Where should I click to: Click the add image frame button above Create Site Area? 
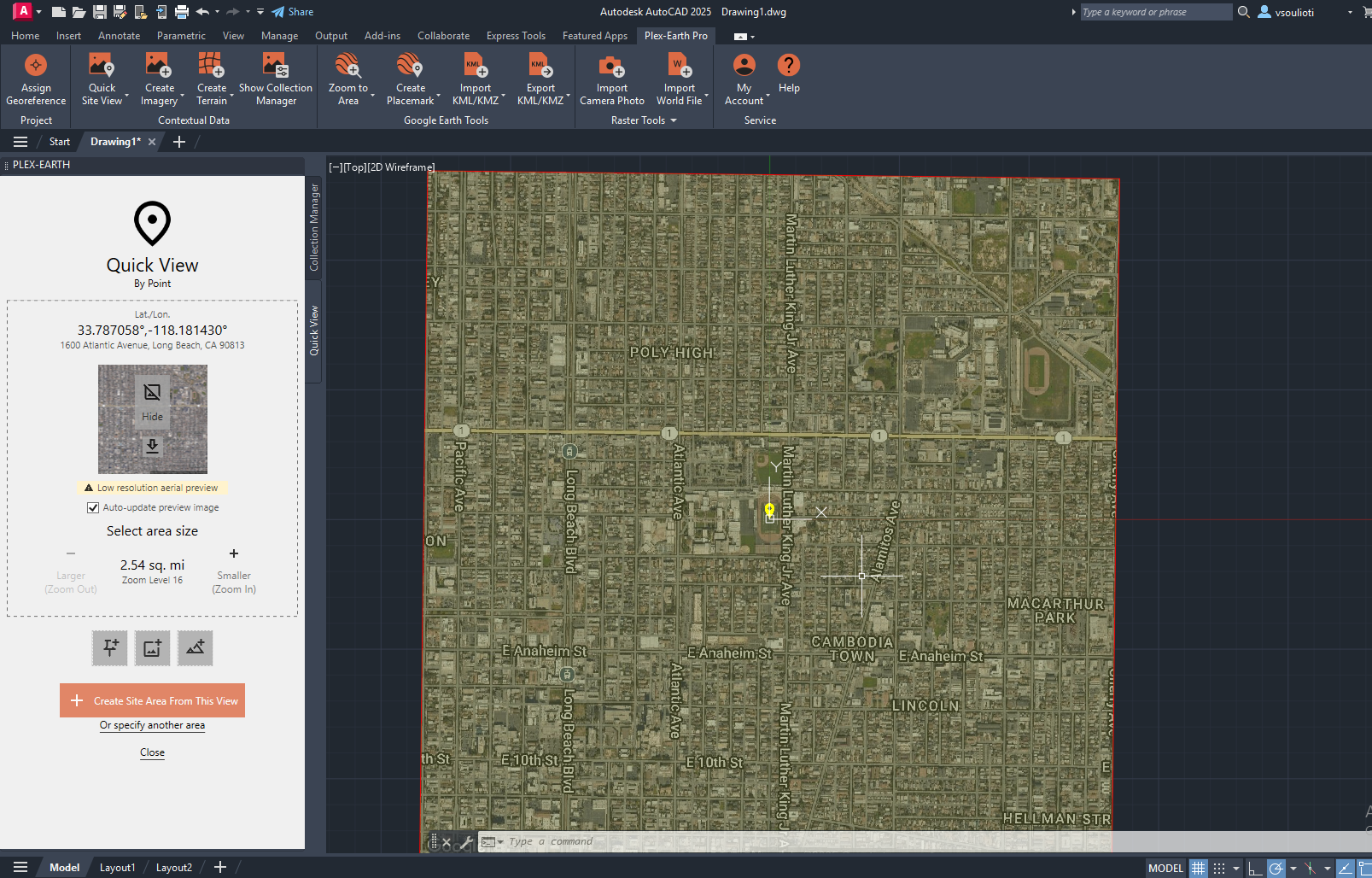(152, 648)
